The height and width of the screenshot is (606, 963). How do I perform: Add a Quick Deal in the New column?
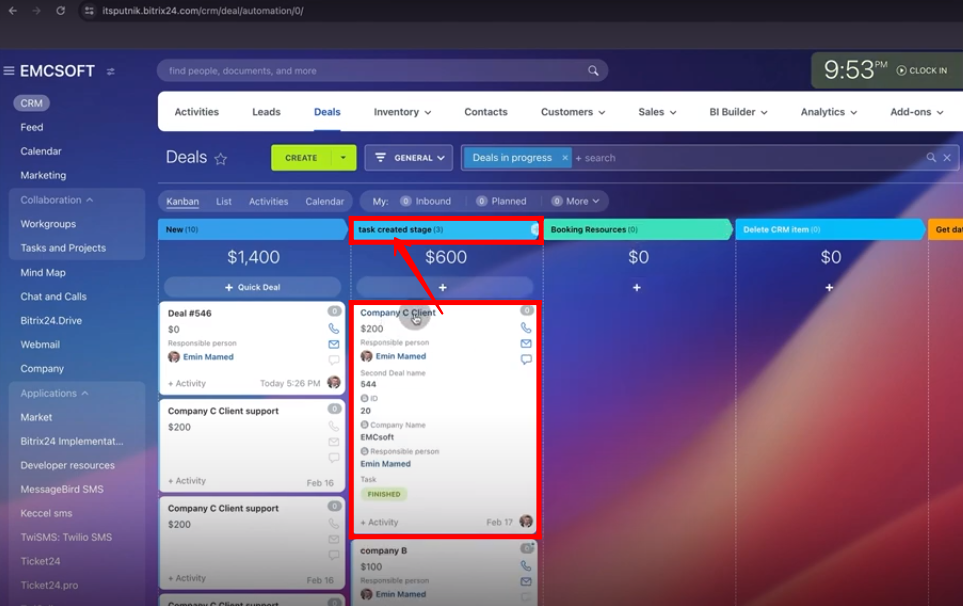(252, 288)
